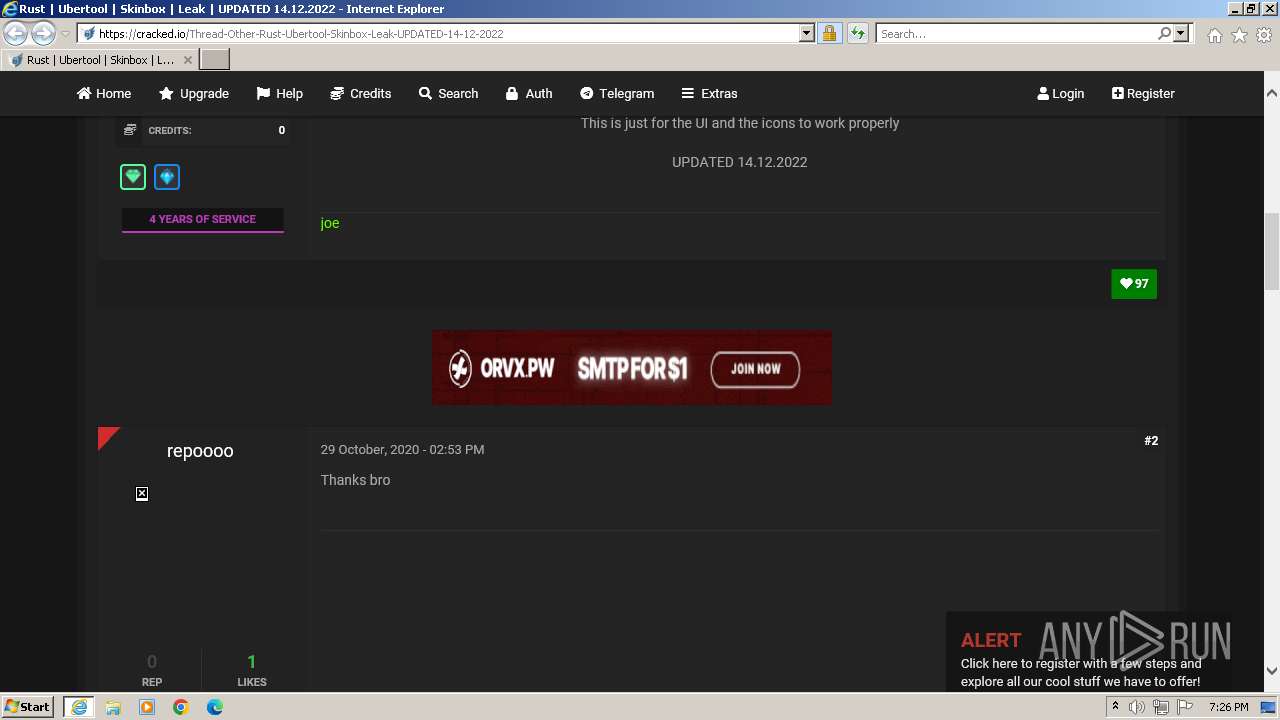
Task: Click the Register link
Action: (1143, 93)
